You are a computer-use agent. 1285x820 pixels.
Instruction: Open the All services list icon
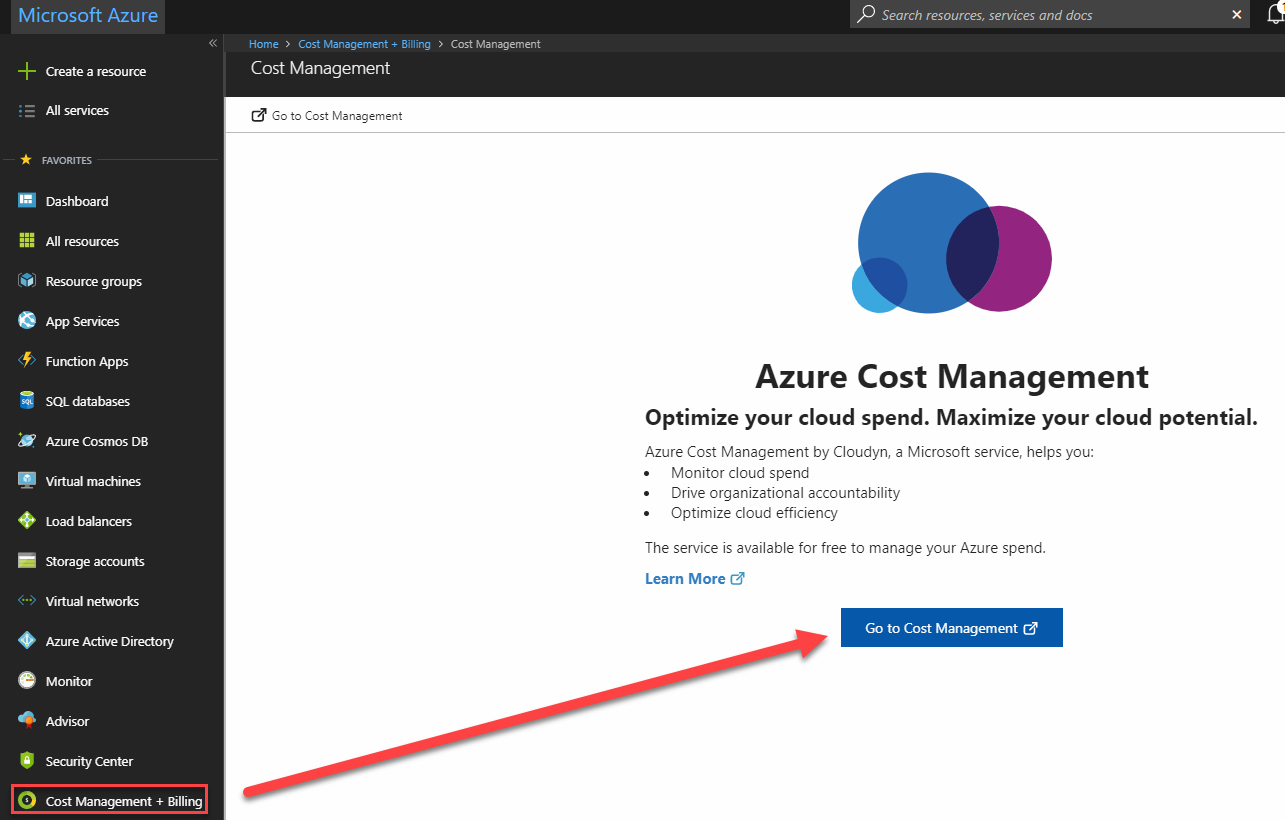[x=27, y=111]
